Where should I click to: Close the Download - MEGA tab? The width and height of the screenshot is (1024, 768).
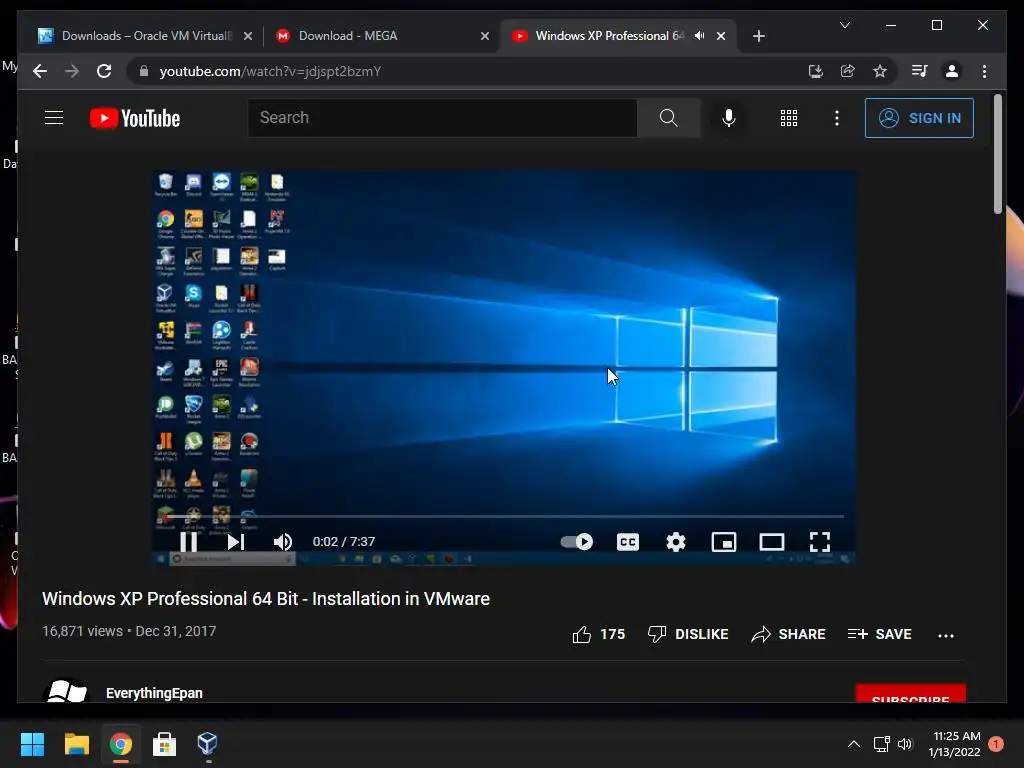tap(485, 36)
